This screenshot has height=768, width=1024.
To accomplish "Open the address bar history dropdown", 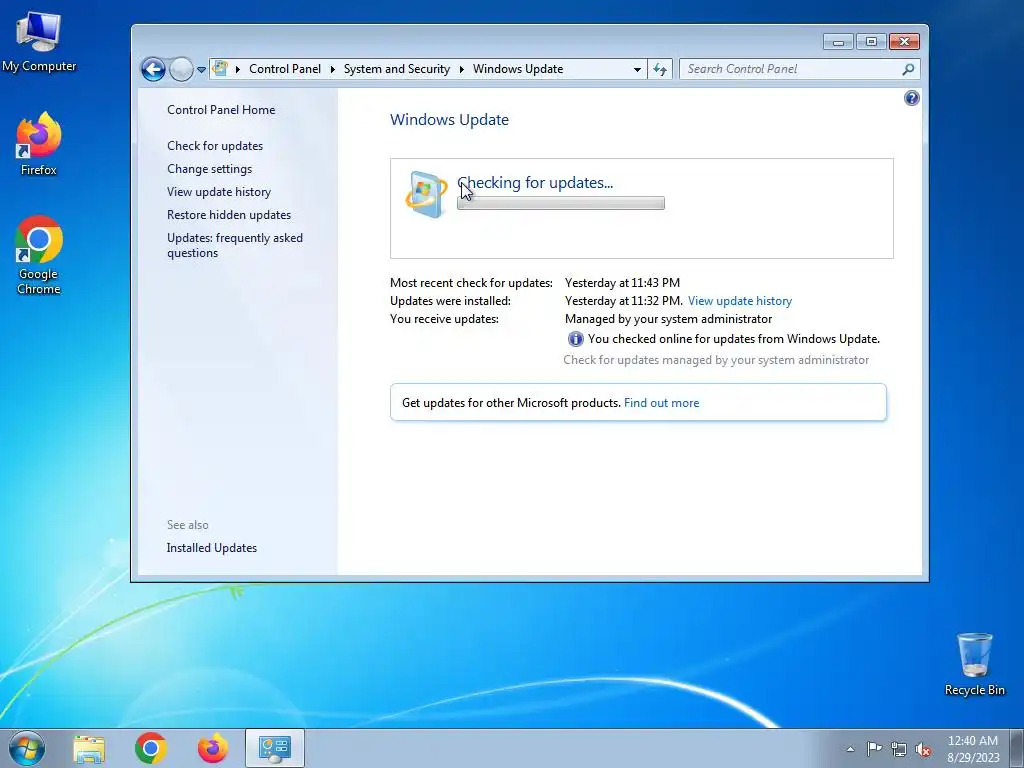I will coord(637,69).
